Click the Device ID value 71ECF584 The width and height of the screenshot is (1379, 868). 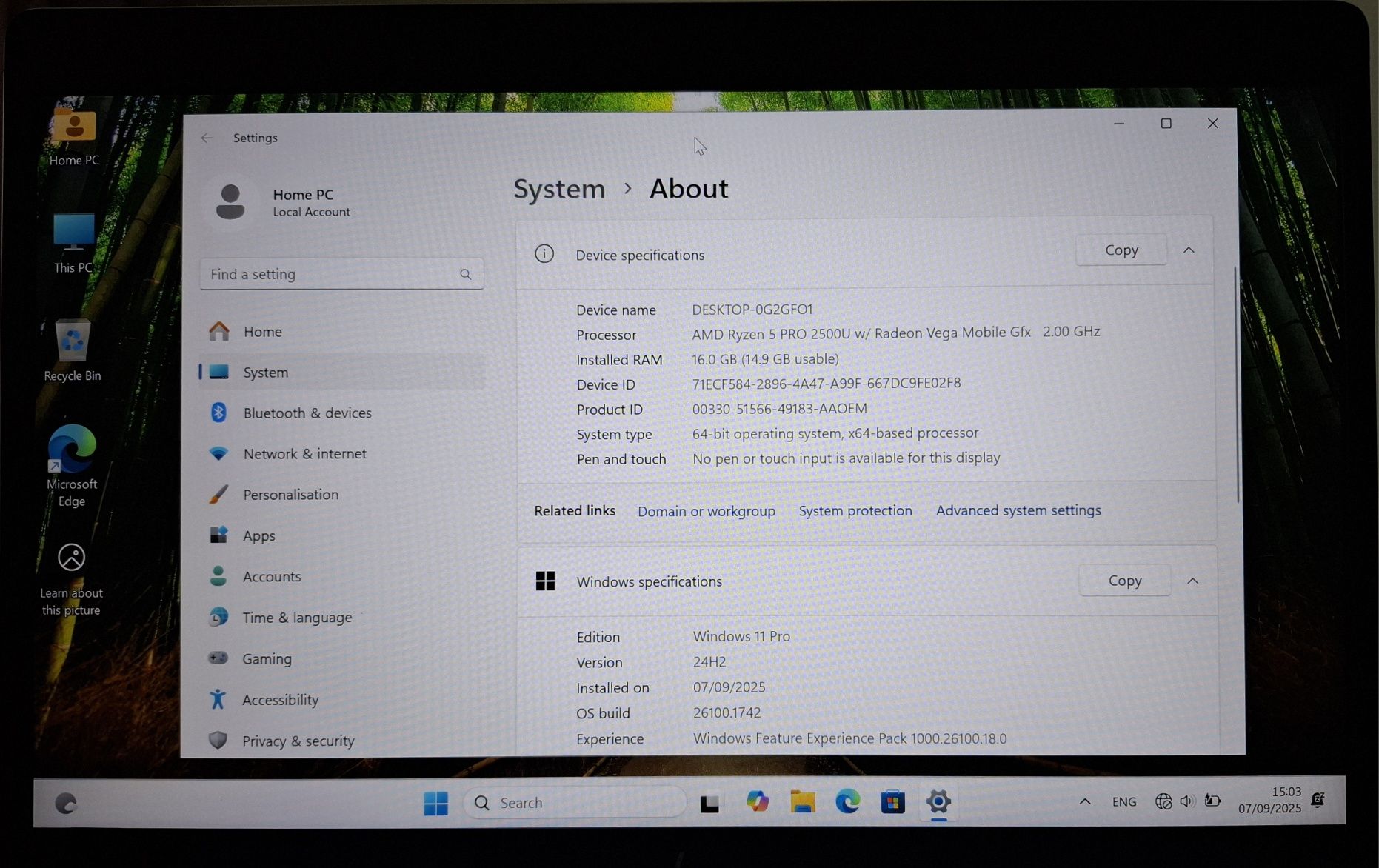pos(827,384)
